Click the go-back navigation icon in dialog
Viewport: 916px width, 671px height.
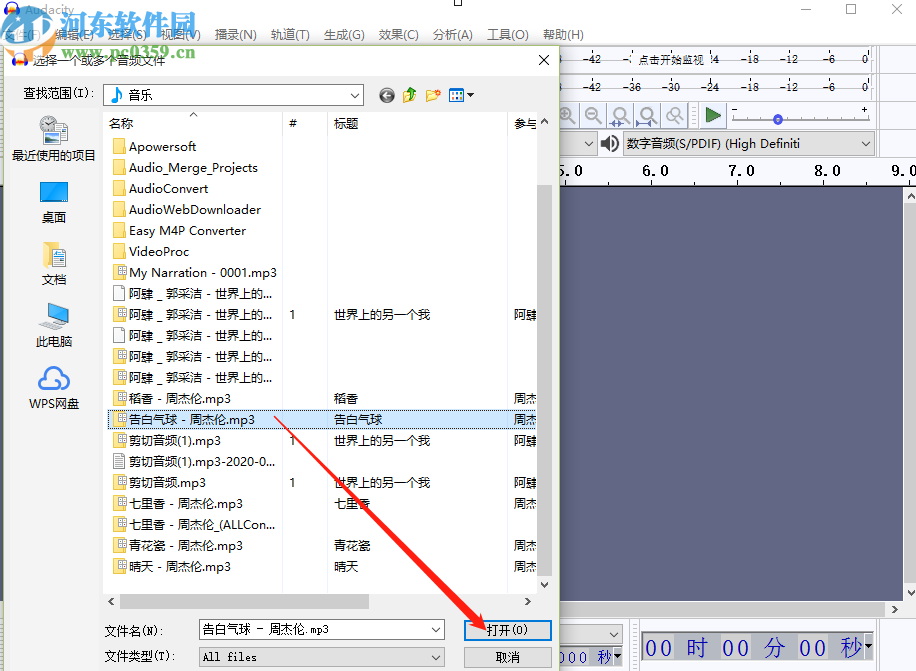point(386,95)
